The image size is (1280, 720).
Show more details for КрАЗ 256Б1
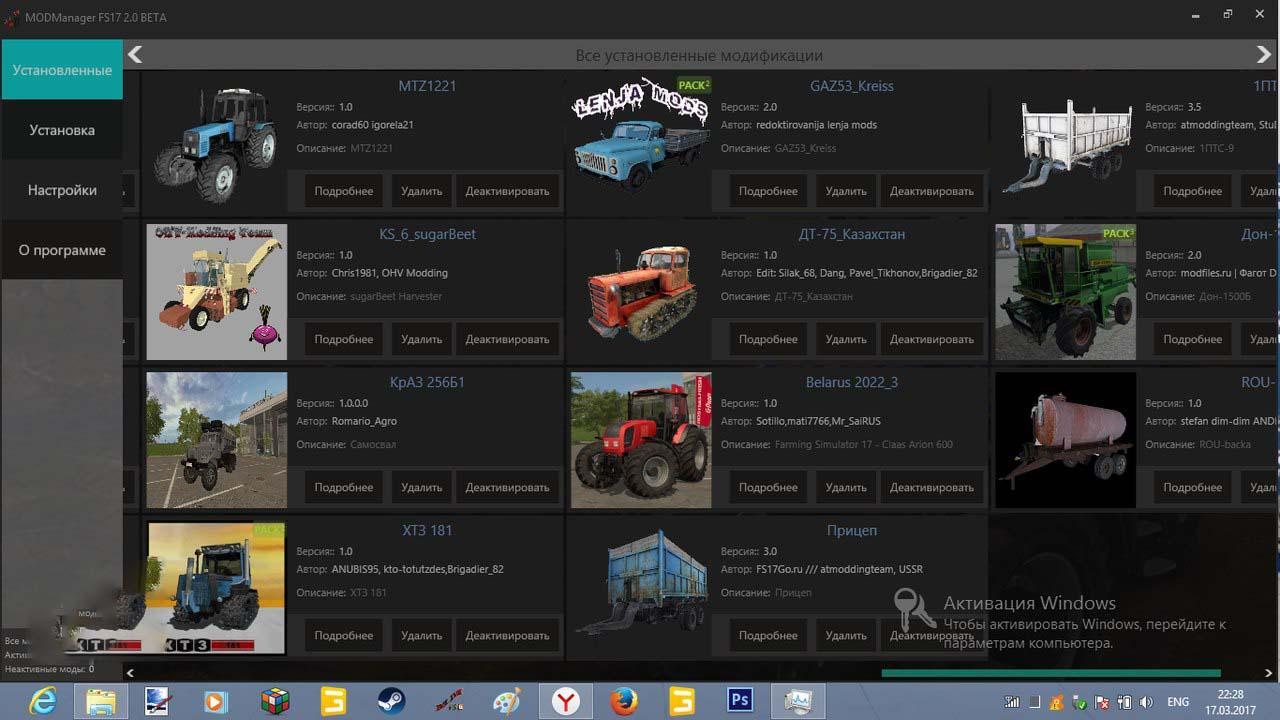(x=343, y=487)
